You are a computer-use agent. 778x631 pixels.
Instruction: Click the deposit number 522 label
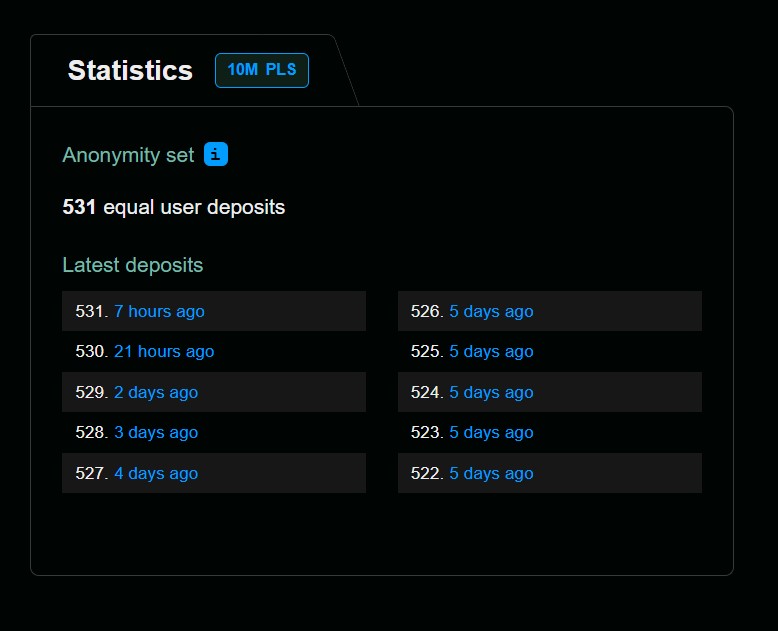pos(427,473)
